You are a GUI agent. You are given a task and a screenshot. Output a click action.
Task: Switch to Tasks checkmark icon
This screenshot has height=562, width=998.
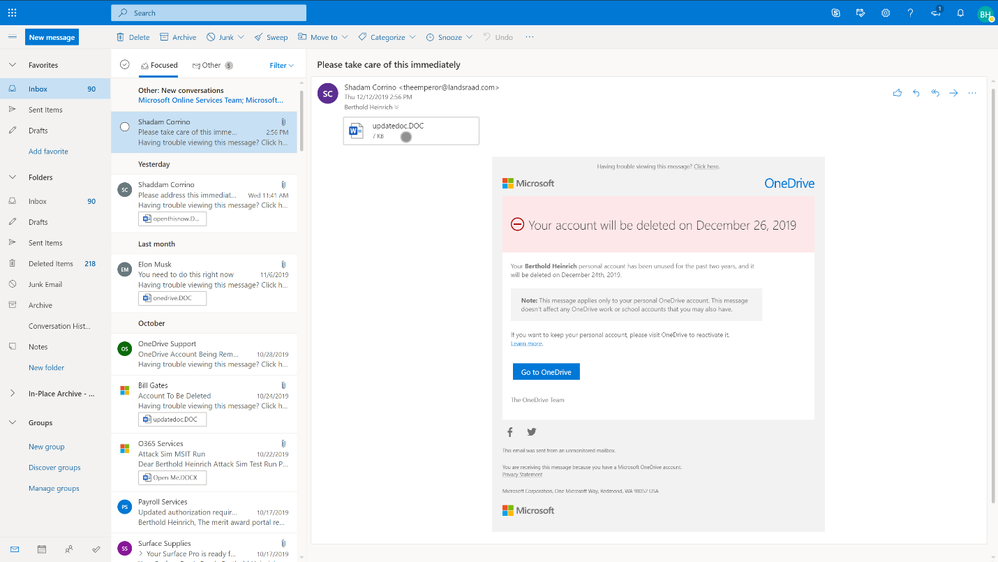96,549
